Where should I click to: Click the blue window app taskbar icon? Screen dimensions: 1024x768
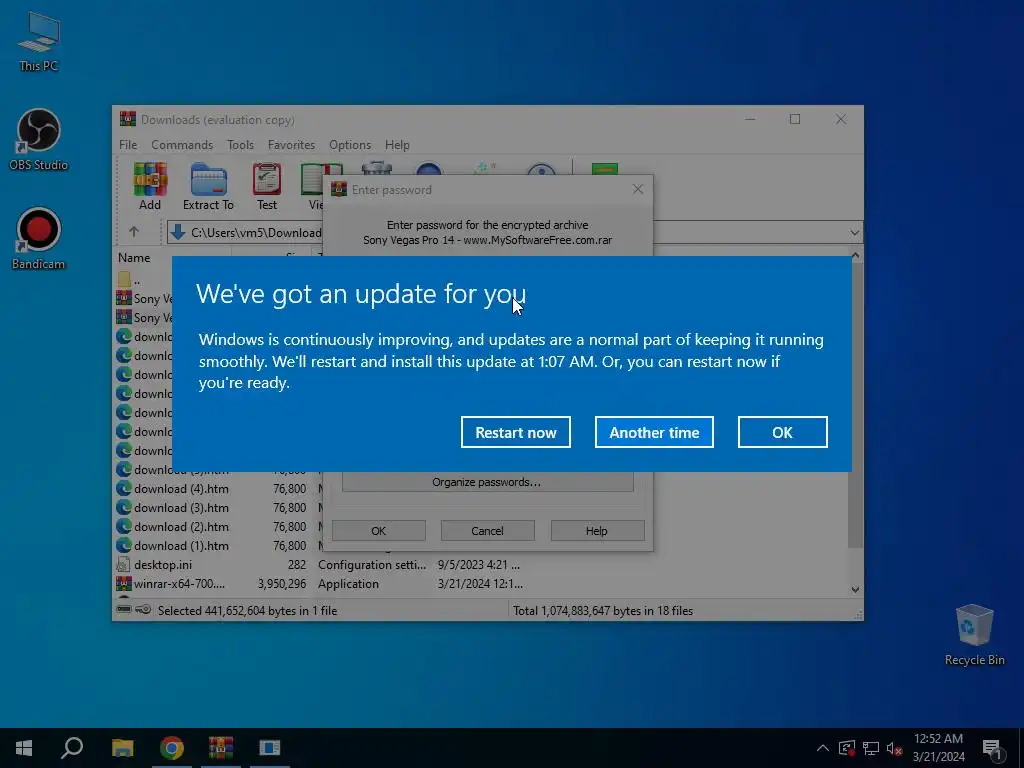pyautogui.click(x=270, y=748)
